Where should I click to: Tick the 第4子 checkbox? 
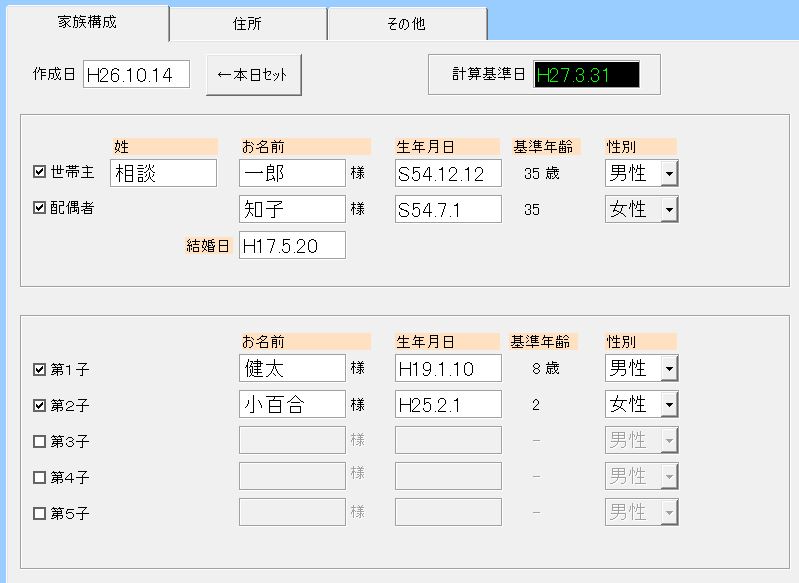(40, 477)
